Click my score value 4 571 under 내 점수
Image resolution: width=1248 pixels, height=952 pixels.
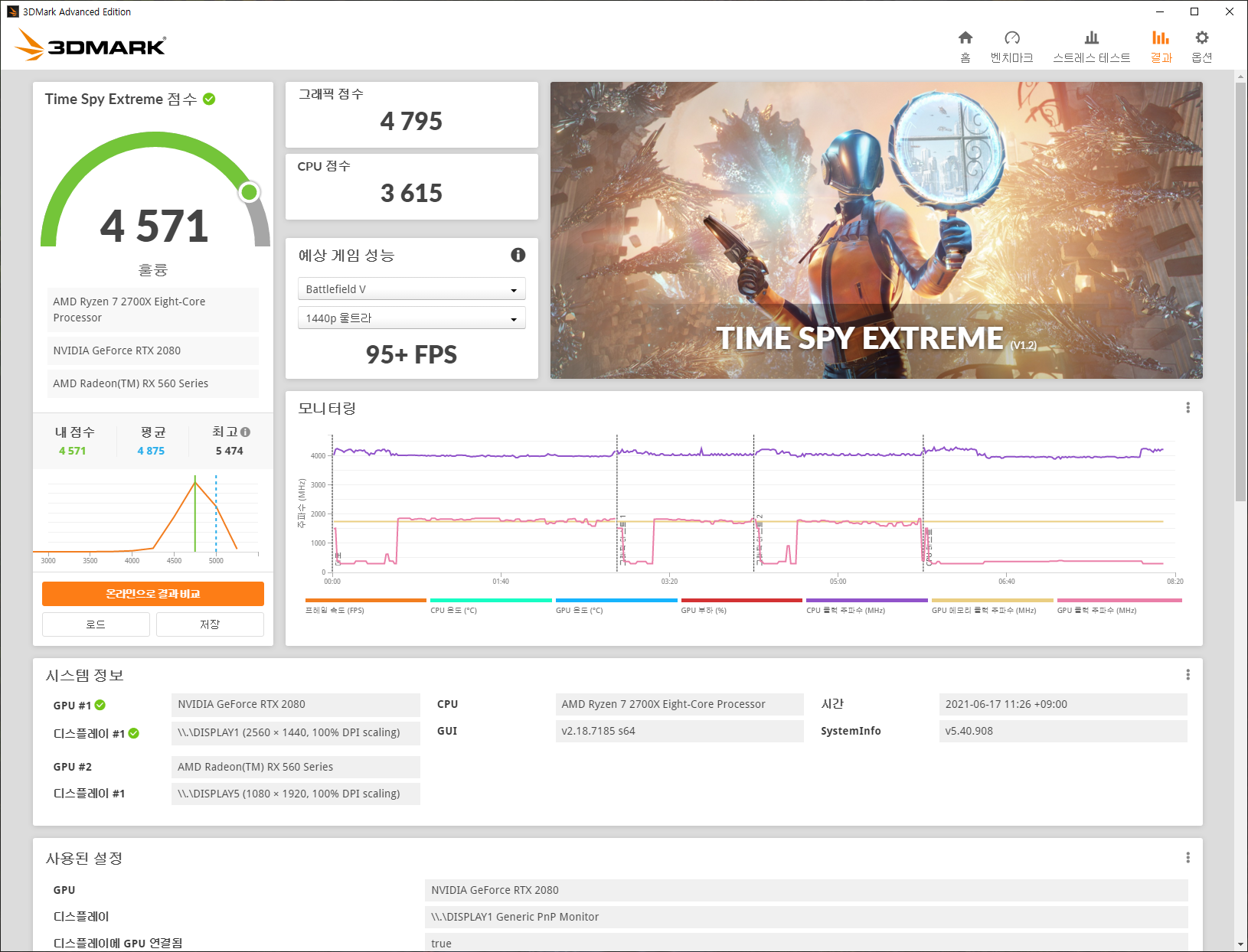(73, 451)
